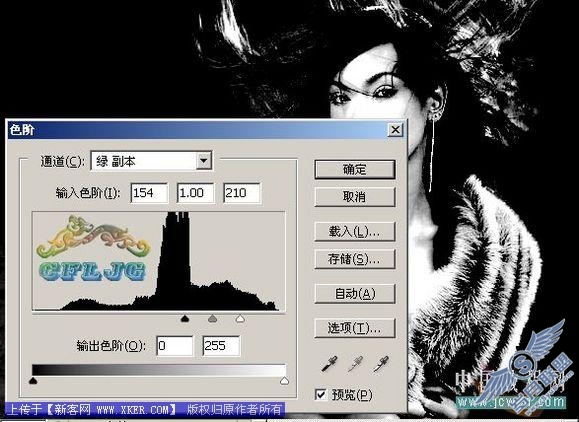Apply 自动(A) auto levels
Image resolution: width=579 pixels, height=422 pixels.
pyautogui.click(x=354, y=294)
